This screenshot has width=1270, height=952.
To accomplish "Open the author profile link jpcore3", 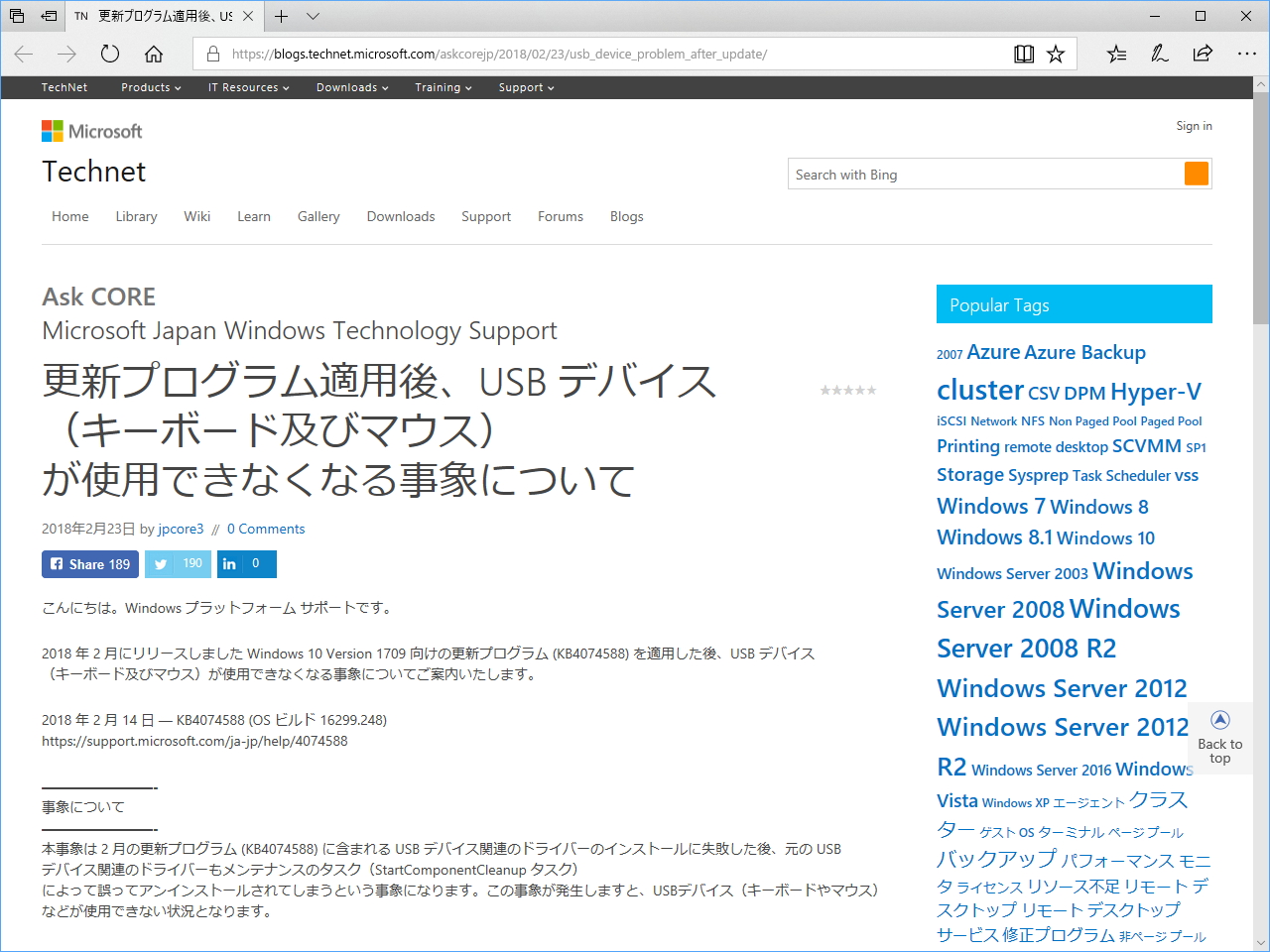I will [181, 529].
